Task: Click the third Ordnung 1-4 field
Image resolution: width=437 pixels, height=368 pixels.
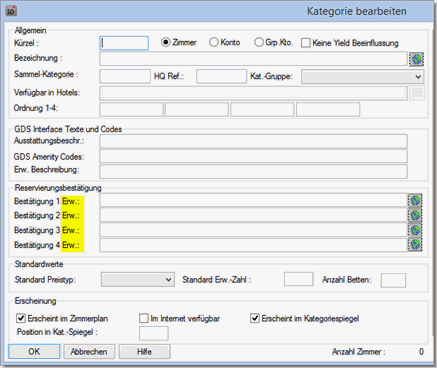Action: pyautogui.click(x=262, y=110)
